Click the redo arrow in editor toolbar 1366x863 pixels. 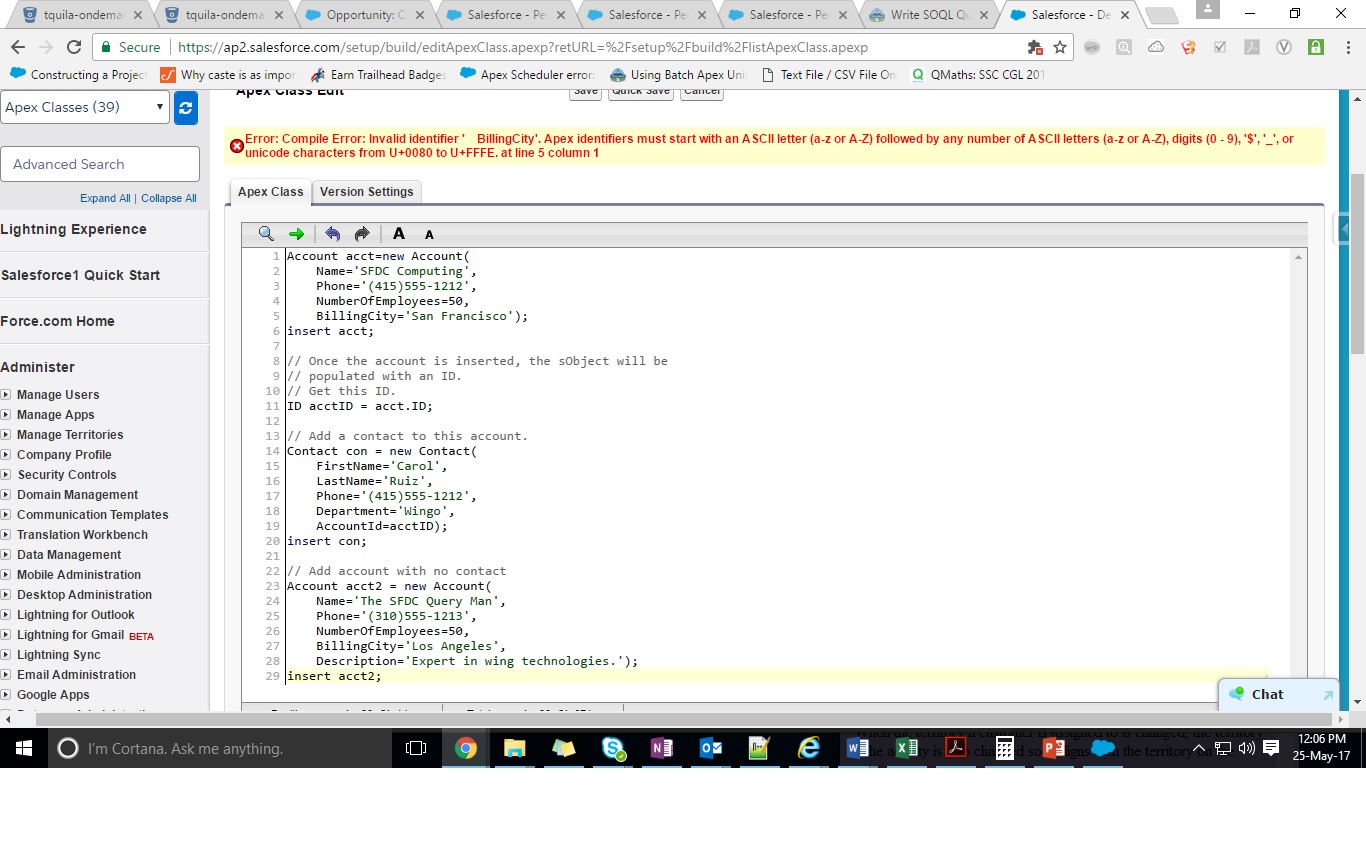tap(362, 234)
